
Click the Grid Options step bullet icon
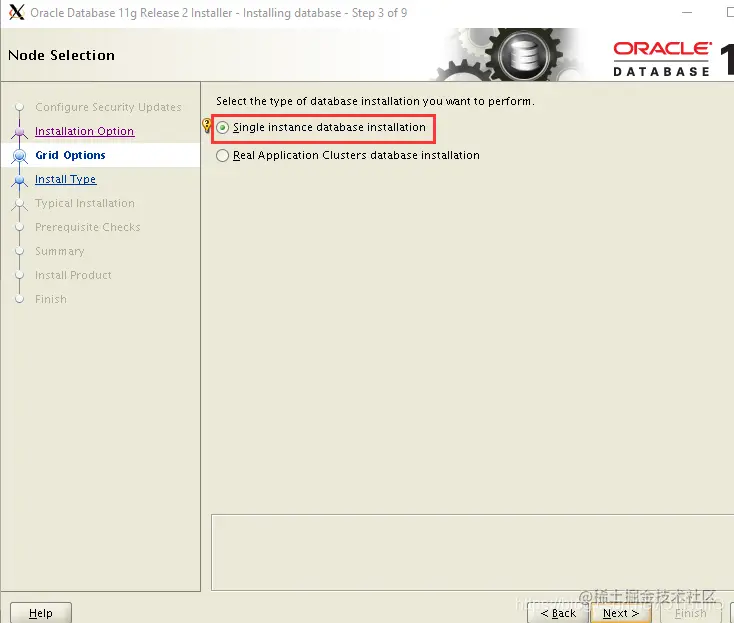pos(20,155)
